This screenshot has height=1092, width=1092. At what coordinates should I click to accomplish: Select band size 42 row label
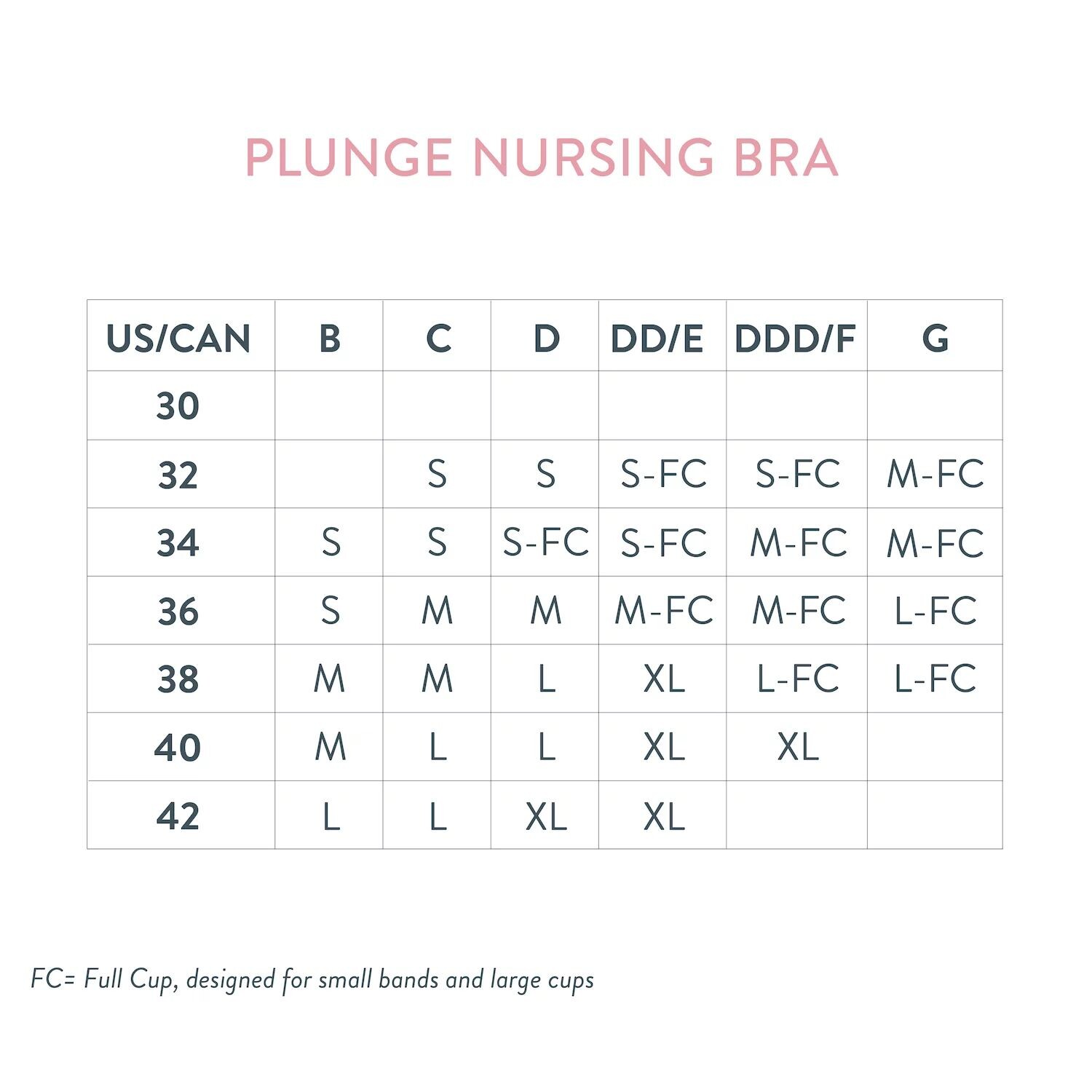click(178, 816)
